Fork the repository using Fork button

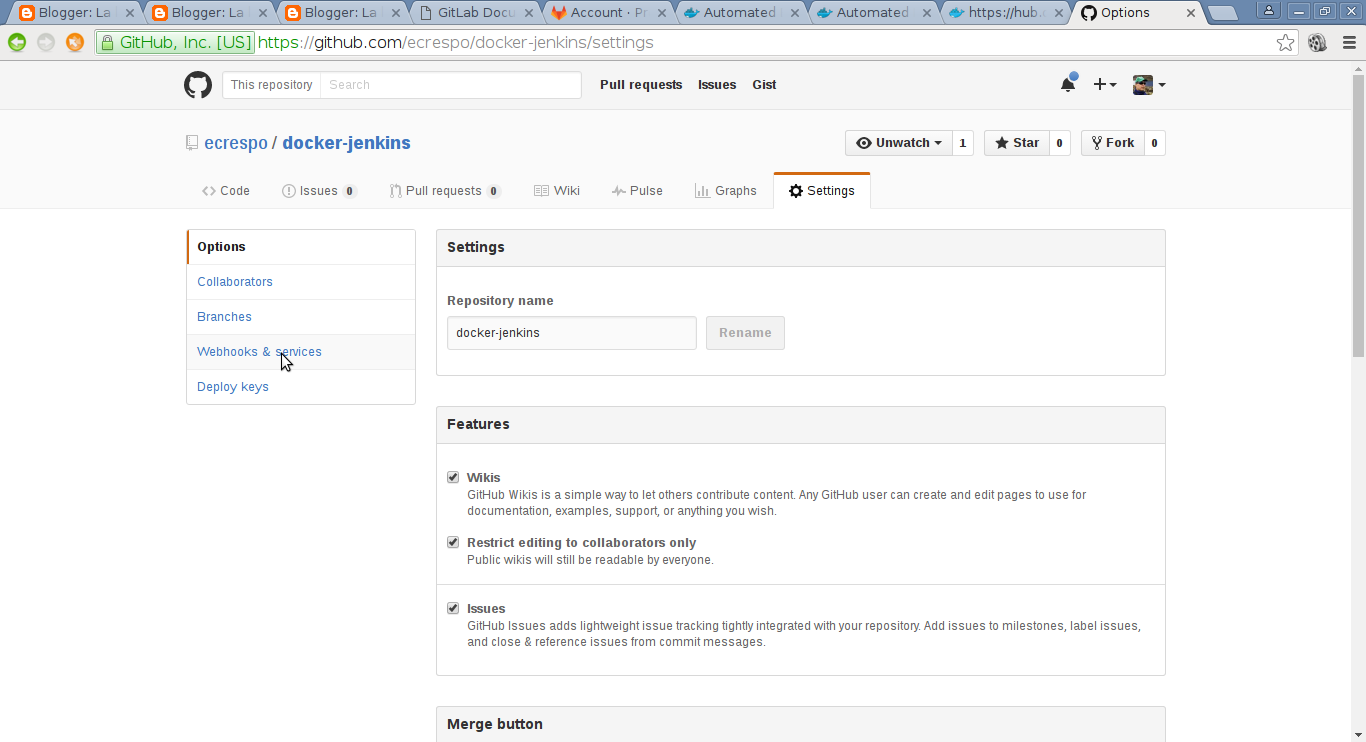(x=1112, y=143)
